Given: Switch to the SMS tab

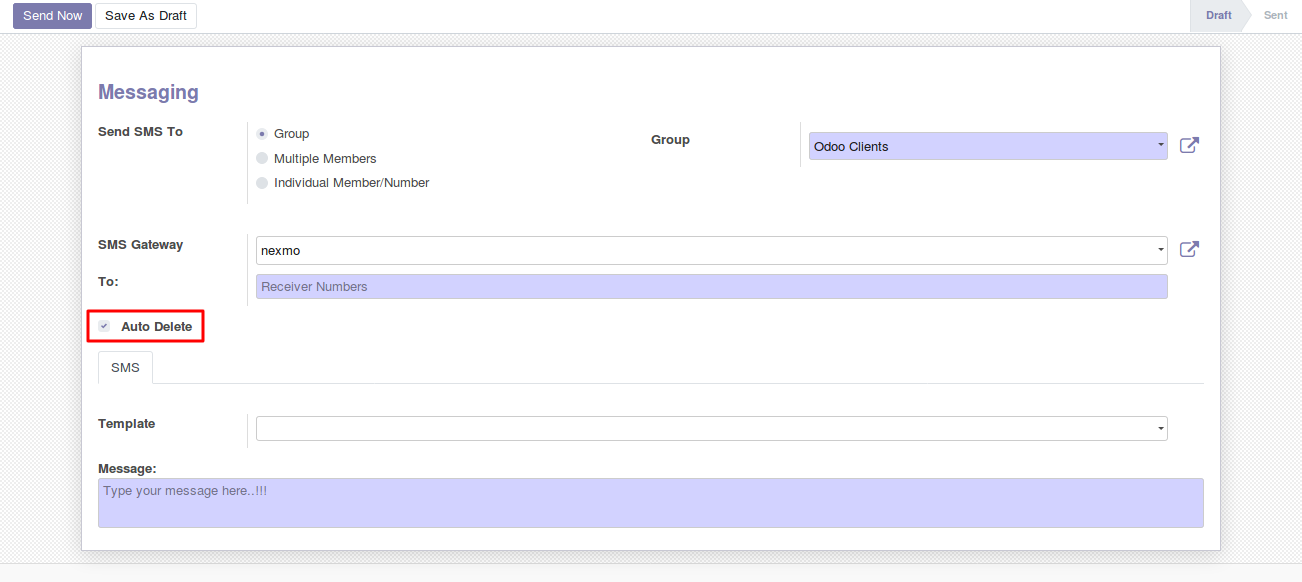Looking at the screenshot, I should 125,368.
